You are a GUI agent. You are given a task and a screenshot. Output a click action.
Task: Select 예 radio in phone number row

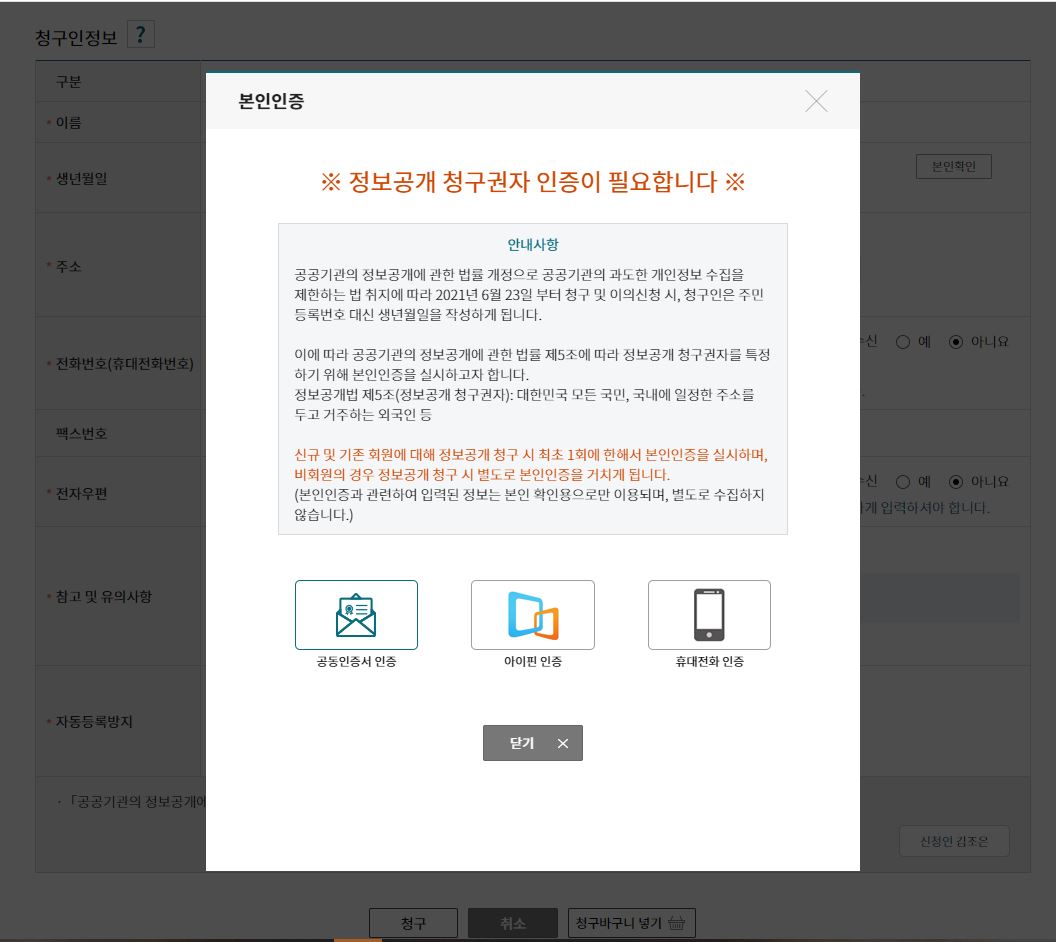coord(903,342)
